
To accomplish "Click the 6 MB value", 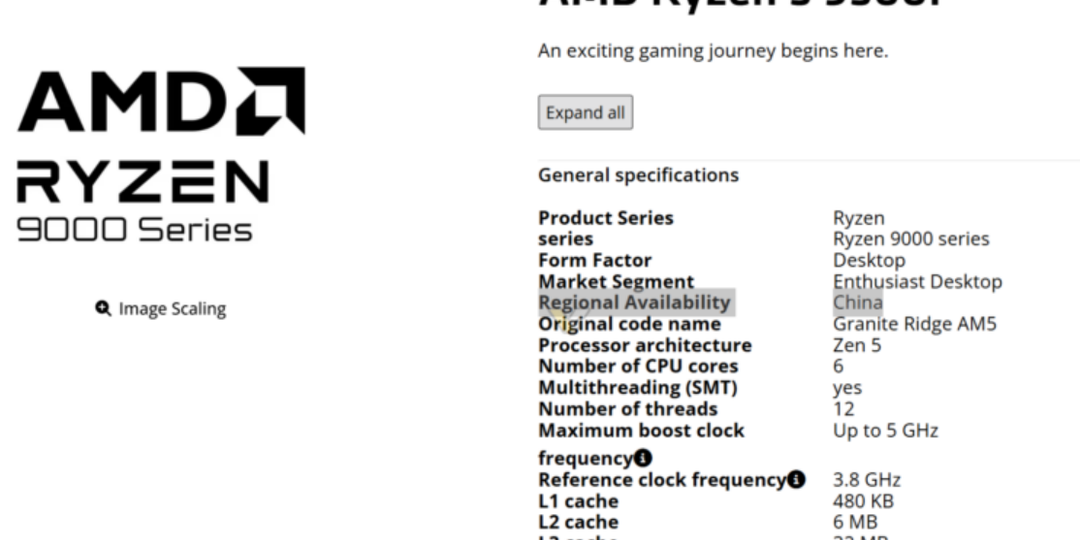I will (x=855, y=522).
